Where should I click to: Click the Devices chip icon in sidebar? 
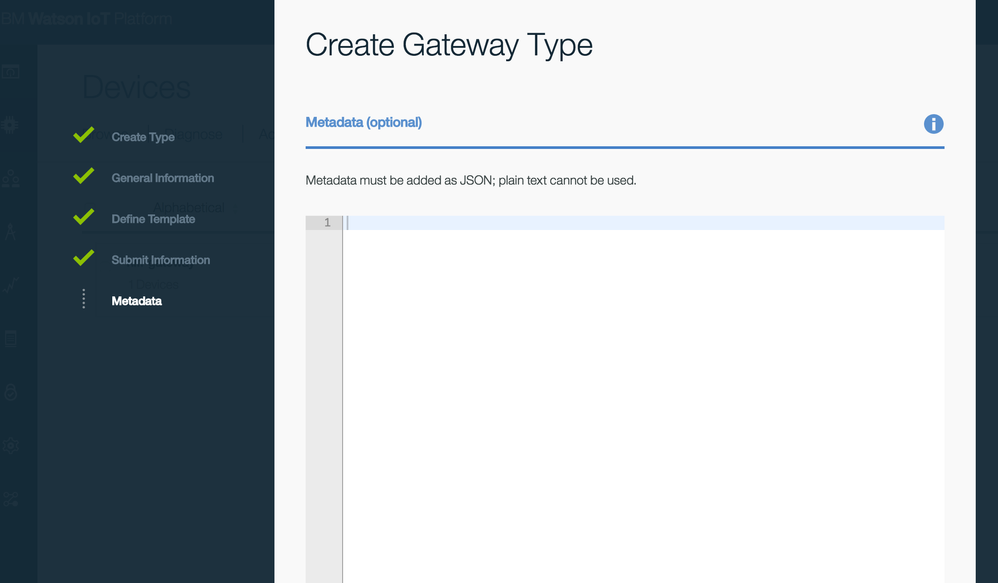pos(11,125)
